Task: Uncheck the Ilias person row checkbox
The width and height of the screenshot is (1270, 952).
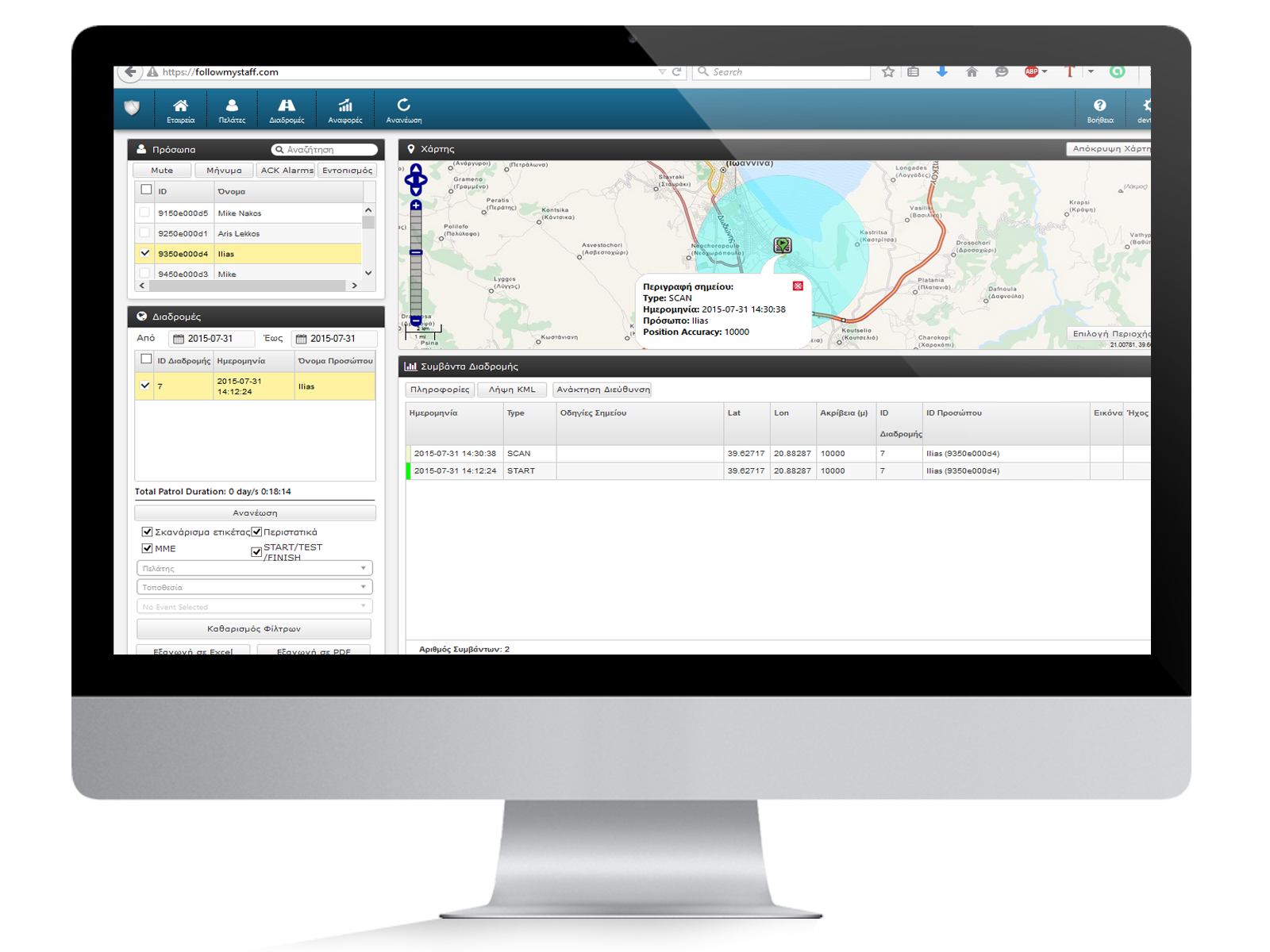Action: click(x=145, y=253)
